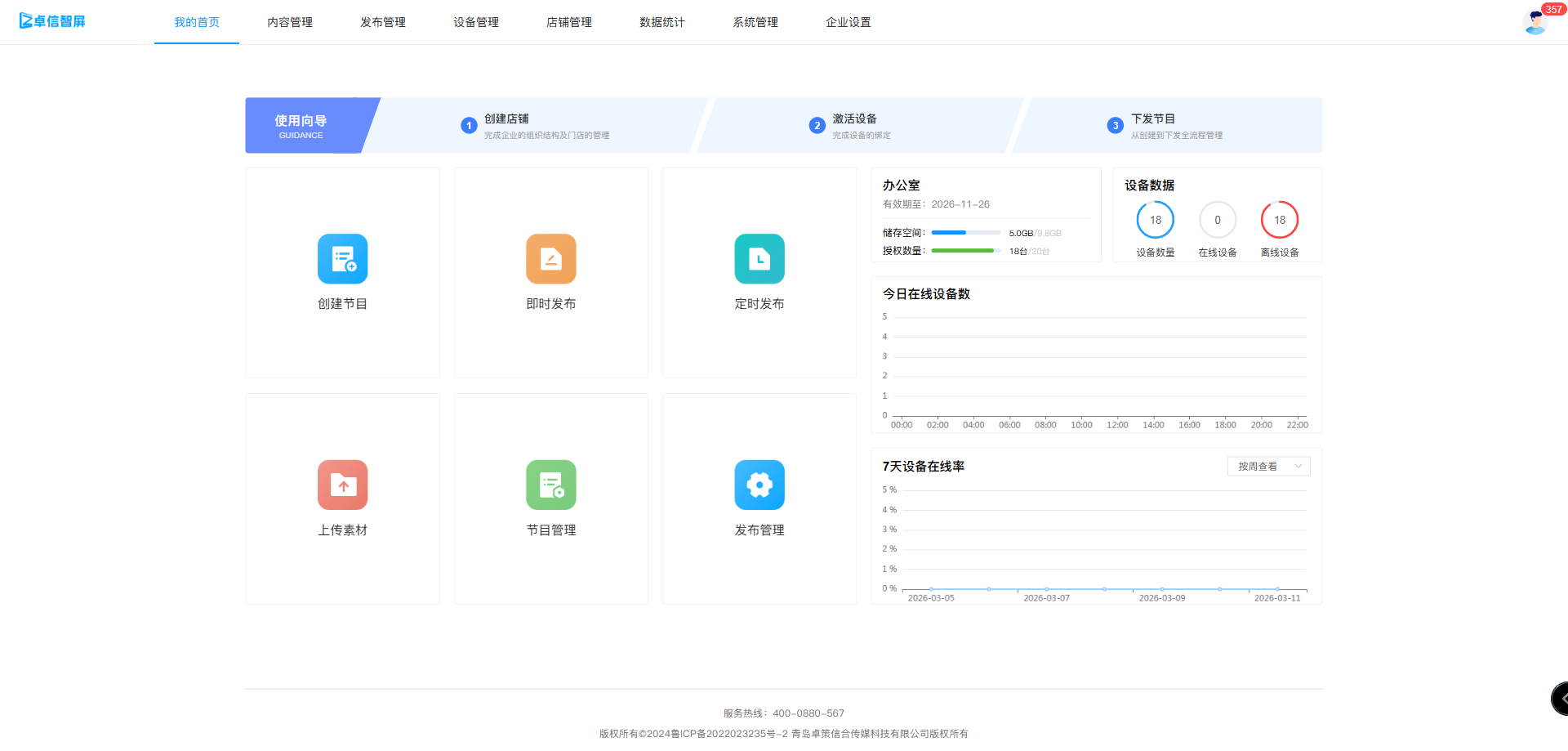The image size is (1568, 751).
Task: Click the 储存空间 blue progress bar
Action: pos(966,233)
